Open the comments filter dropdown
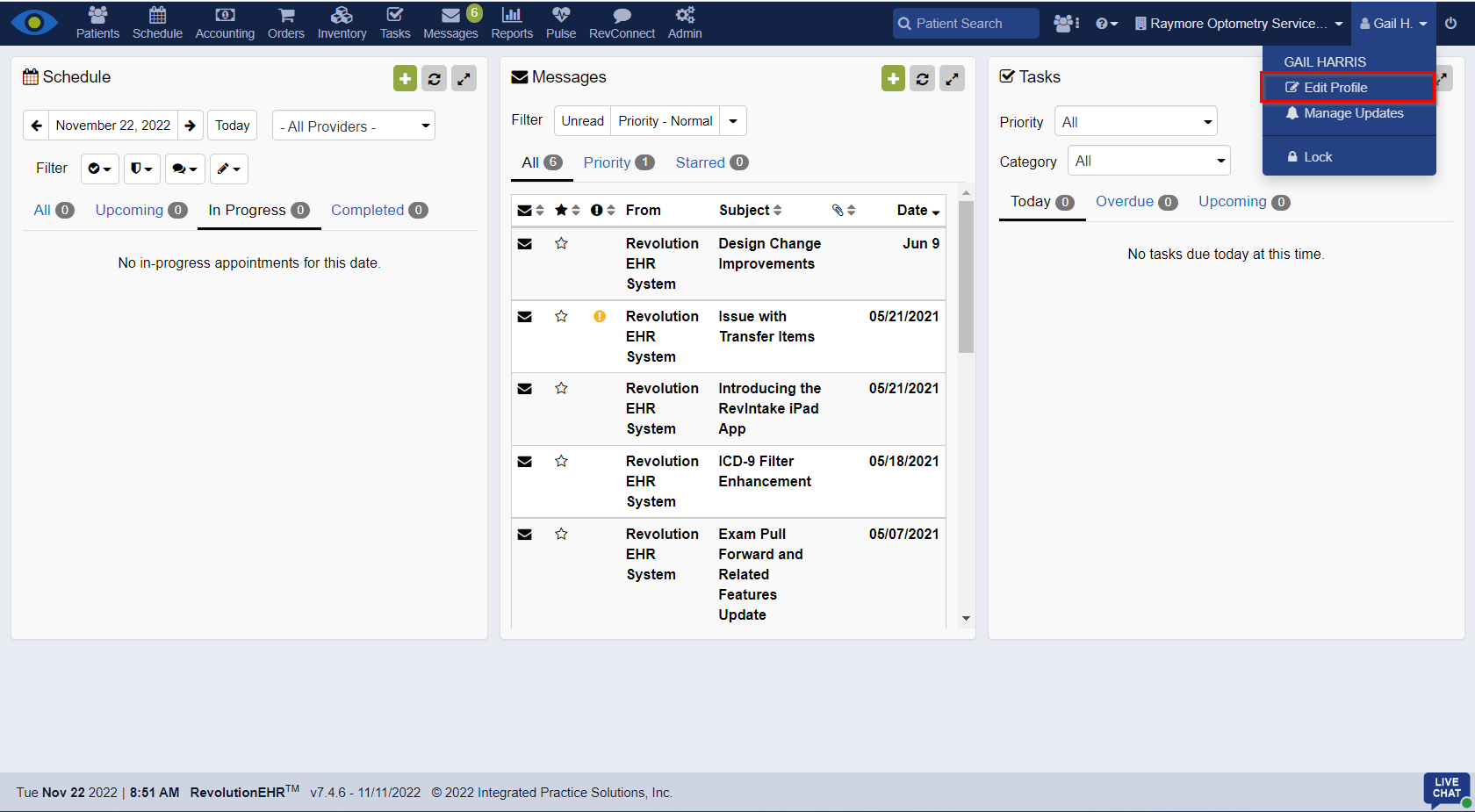1475x812 pixels. coord(185,169)
